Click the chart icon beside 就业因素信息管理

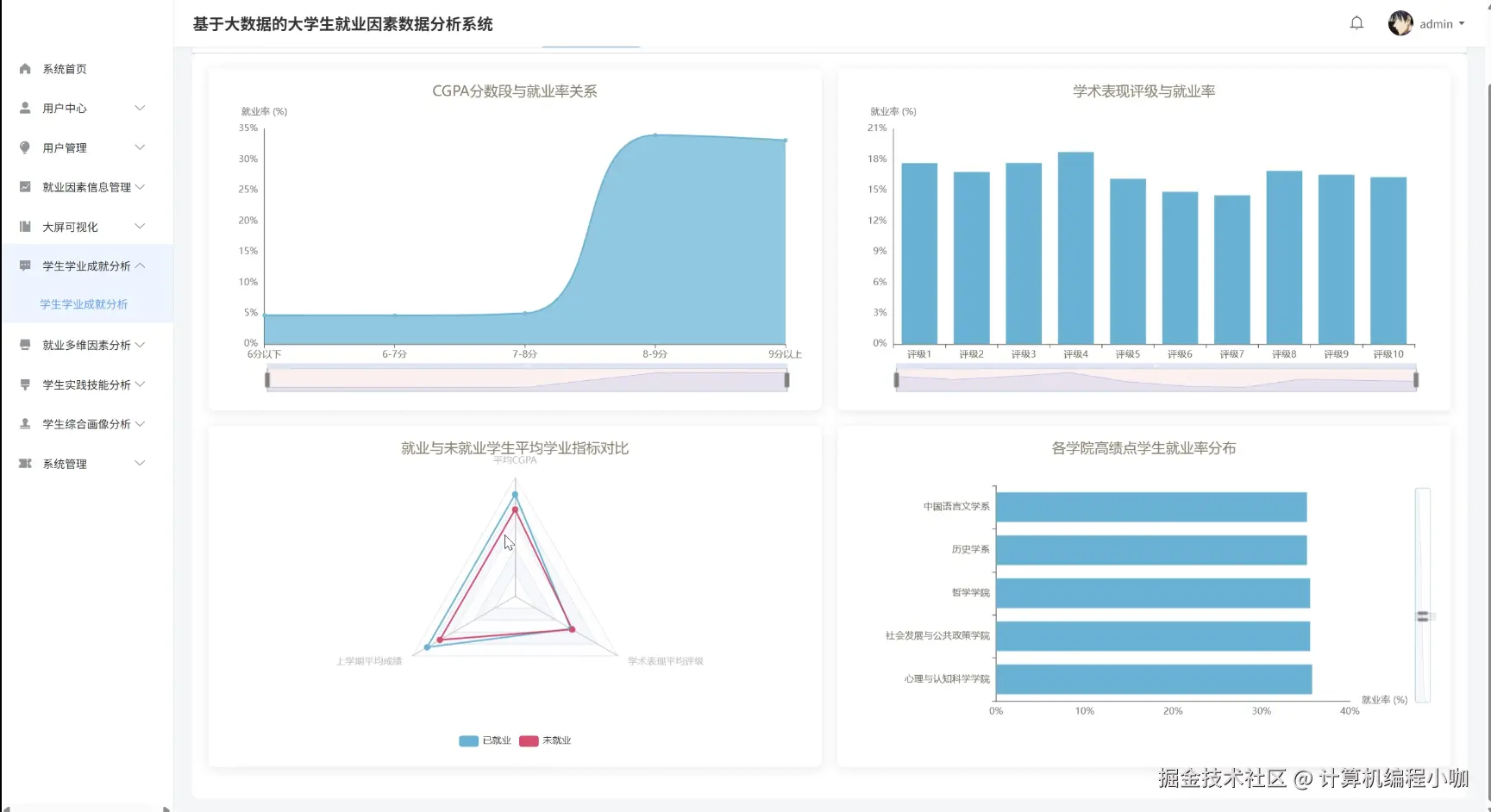25,187
